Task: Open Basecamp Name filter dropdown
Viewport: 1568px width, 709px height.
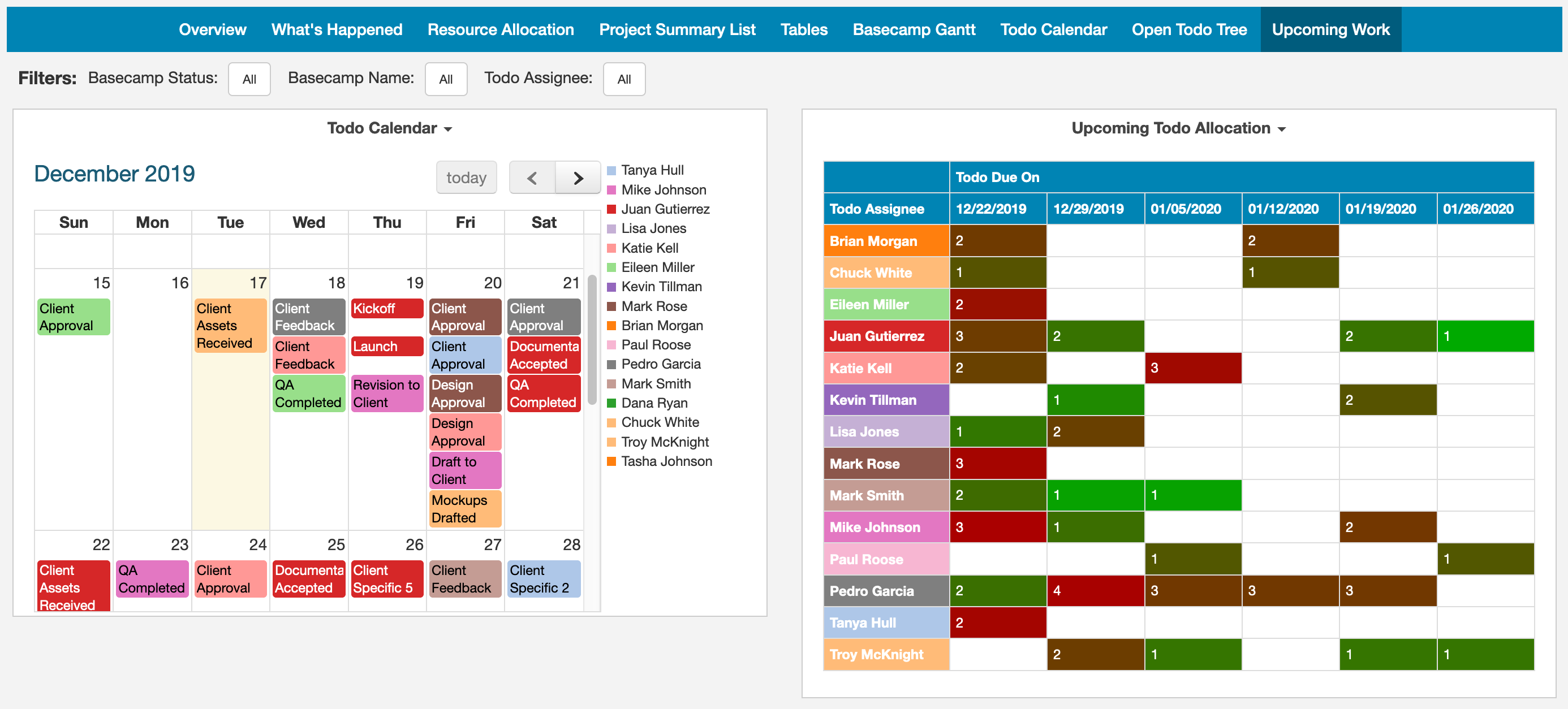Action: (446, 79)
